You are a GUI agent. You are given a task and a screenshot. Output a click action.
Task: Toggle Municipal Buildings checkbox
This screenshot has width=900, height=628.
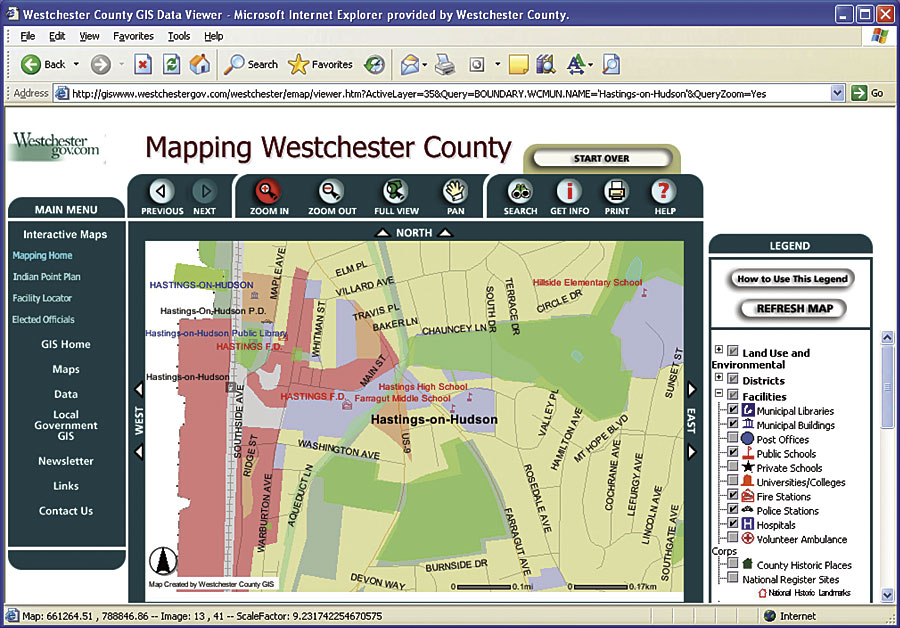click(733, 424)
